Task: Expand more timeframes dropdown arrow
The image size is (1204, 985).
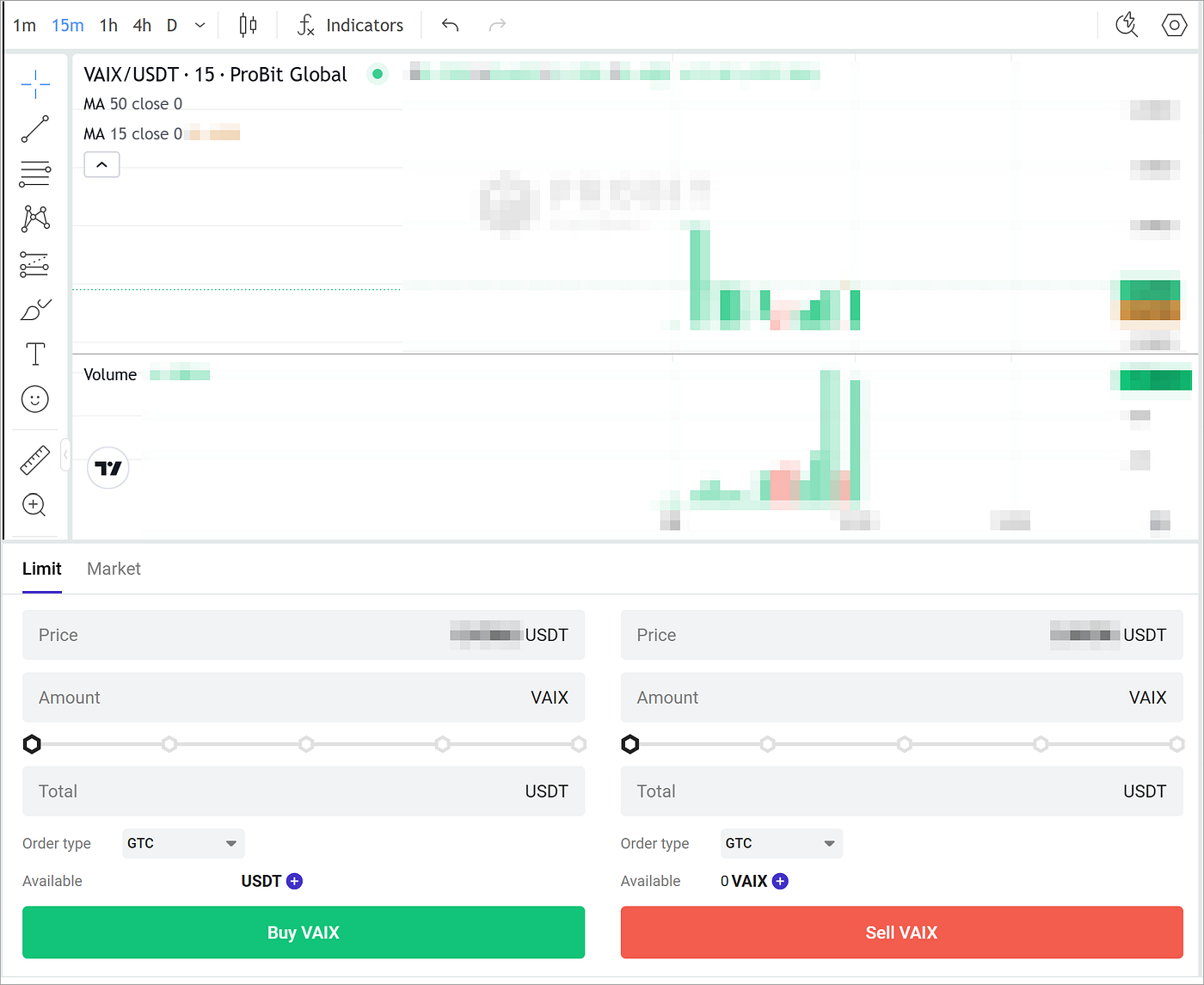Action: point(200,25)
